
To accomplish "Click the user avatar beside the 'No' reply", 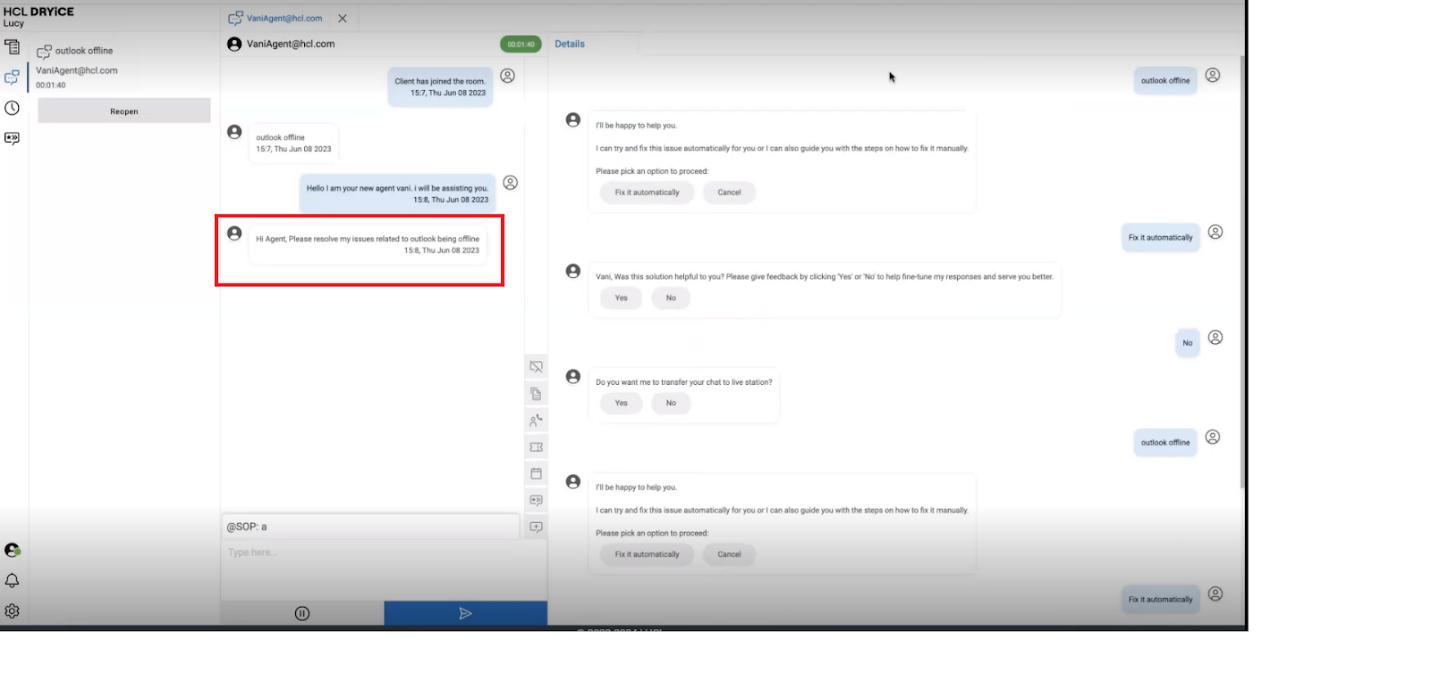I will (x=1215, y=338).
